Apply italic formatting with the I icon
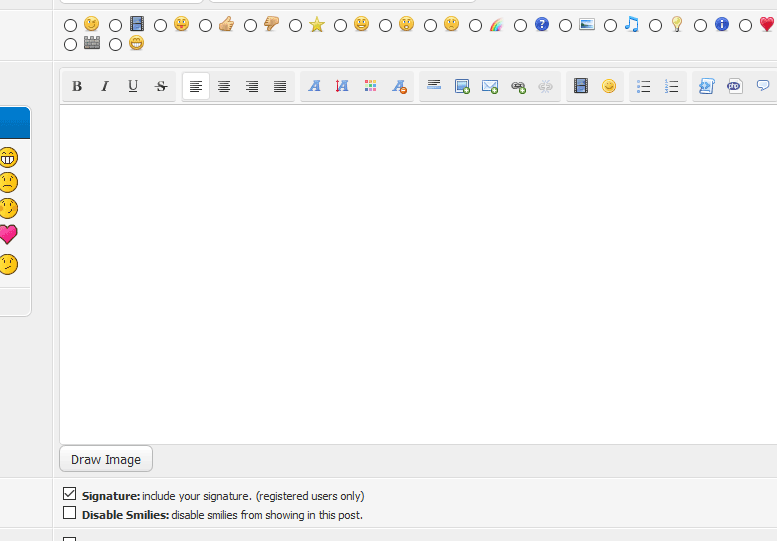This screenshot has width=777, height=541. coord(105,87)
